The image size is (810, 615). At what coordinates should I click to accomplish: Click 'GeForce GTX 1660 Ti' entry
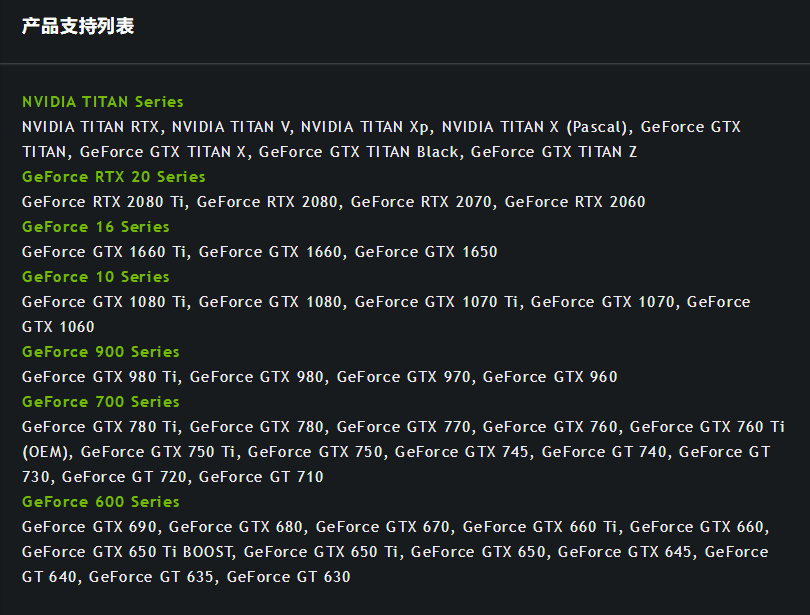(104, 252)
